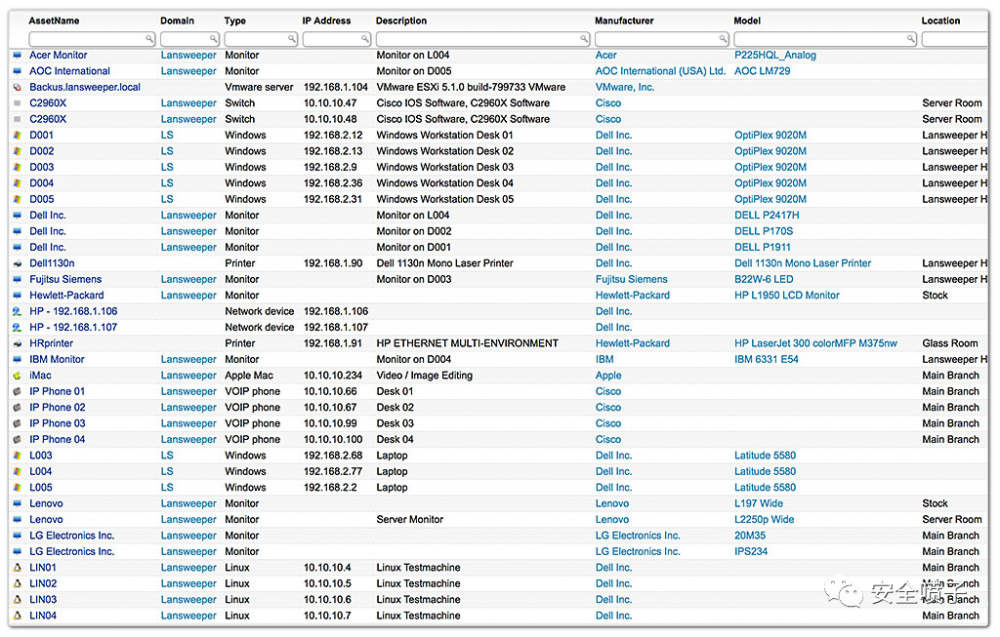Viewport: 1000px width, 637px height.
Task: Open the Acer Monitor asset link
Action: (58, 55)
